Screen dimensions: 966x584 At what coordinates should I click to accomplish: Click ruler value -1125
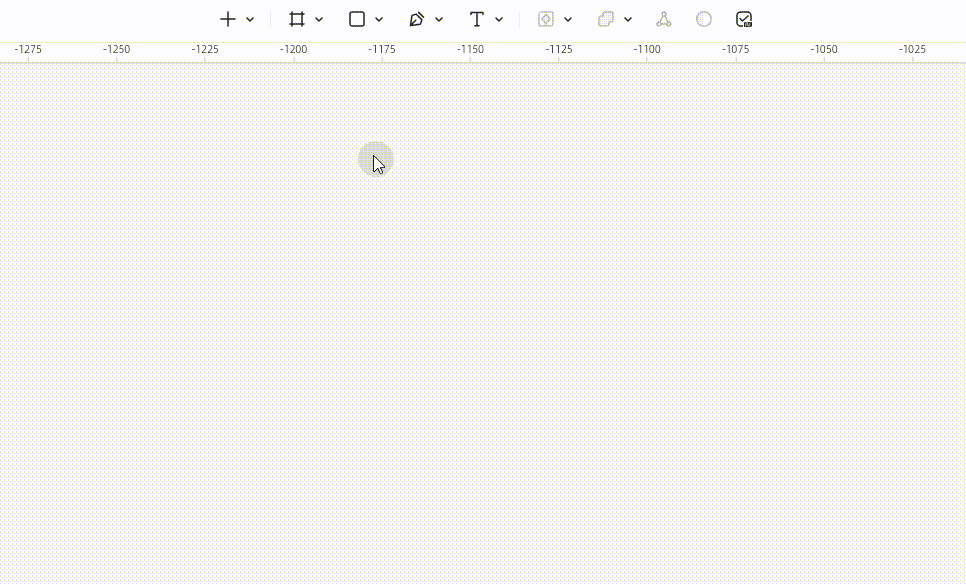pos(558,49)
